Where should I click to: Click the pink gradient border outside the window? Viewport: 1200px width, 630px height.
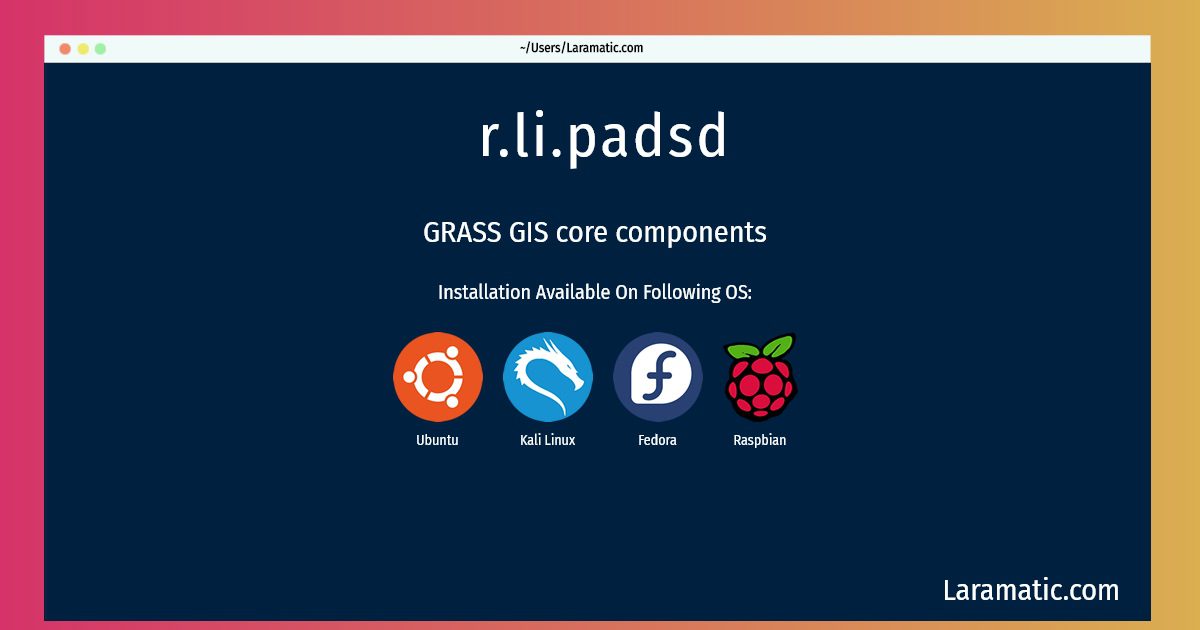20,315
